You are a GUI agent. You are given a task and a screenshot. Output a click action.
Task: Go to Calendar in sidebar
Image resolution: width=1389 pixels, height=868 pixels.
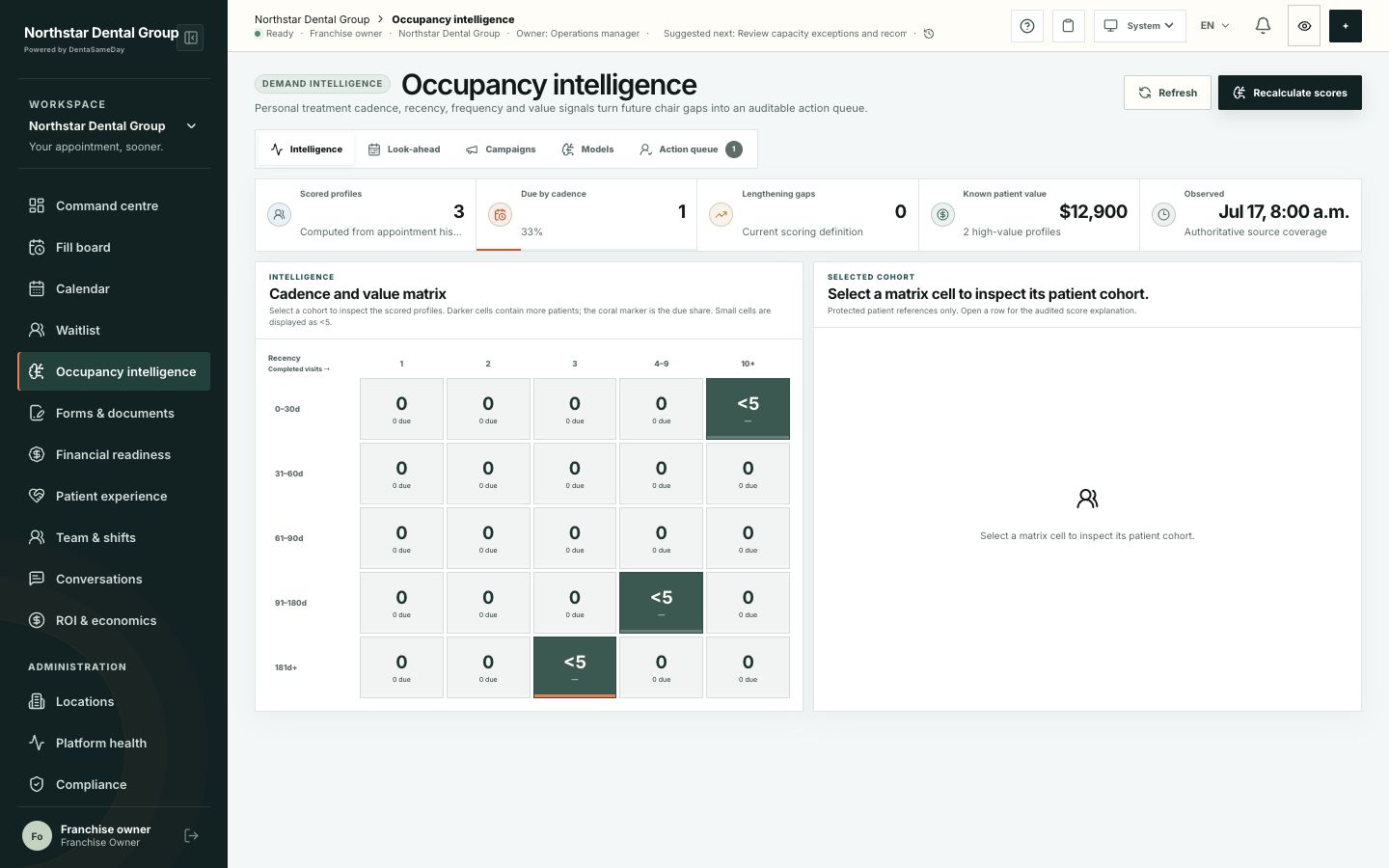click(114, 288)
